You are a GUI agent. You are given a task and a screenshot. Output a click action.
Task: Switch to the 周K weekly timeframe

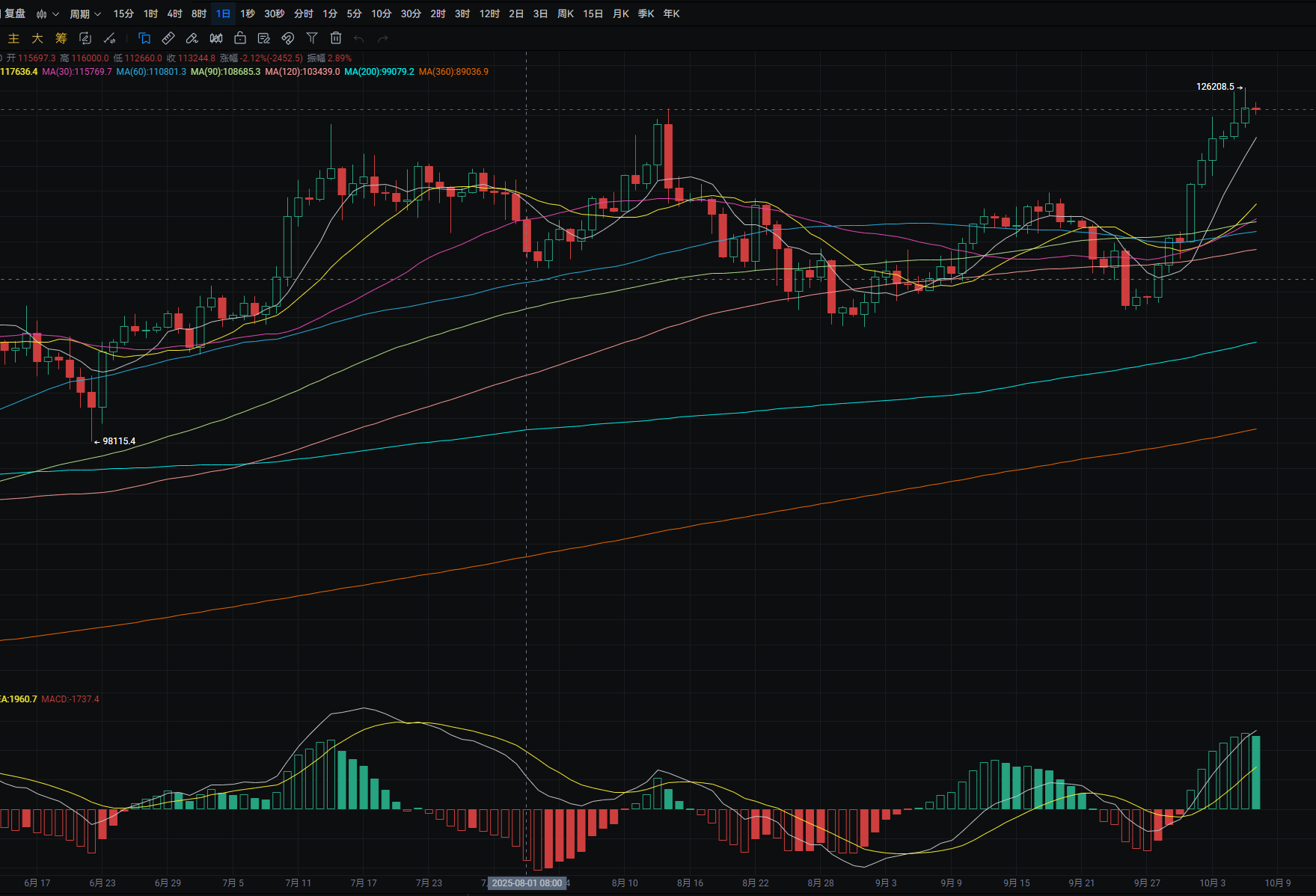[x=566, y=13]
